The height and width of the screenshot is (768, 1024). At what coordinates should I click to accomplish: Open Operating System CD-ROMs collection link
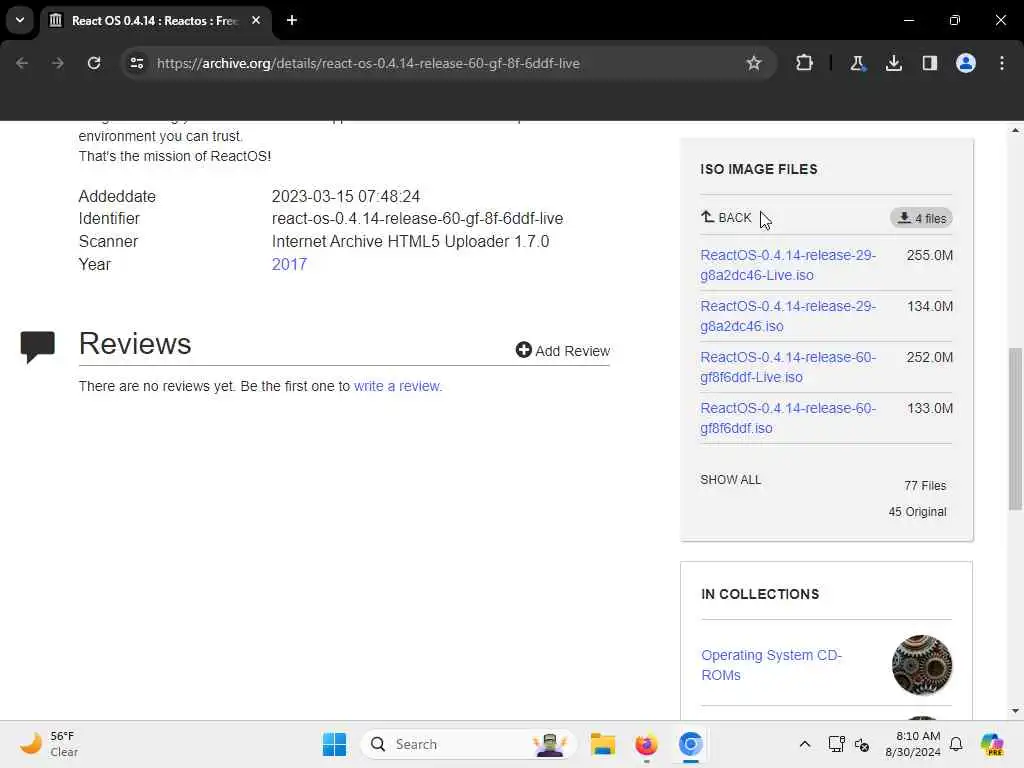(x=771, y=665)
